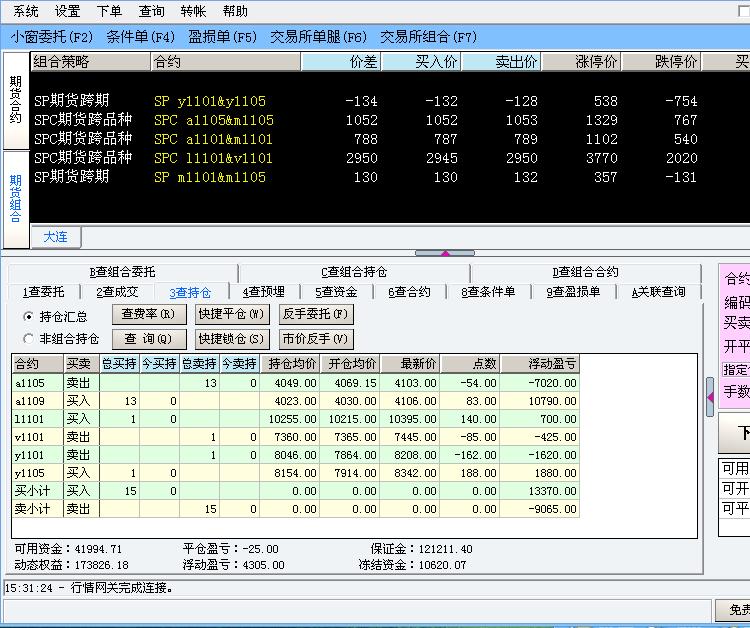The width and height of the screenshot is (750, 628).
Task: Open the 8查条件单 tab
Action: click(488, 292)
